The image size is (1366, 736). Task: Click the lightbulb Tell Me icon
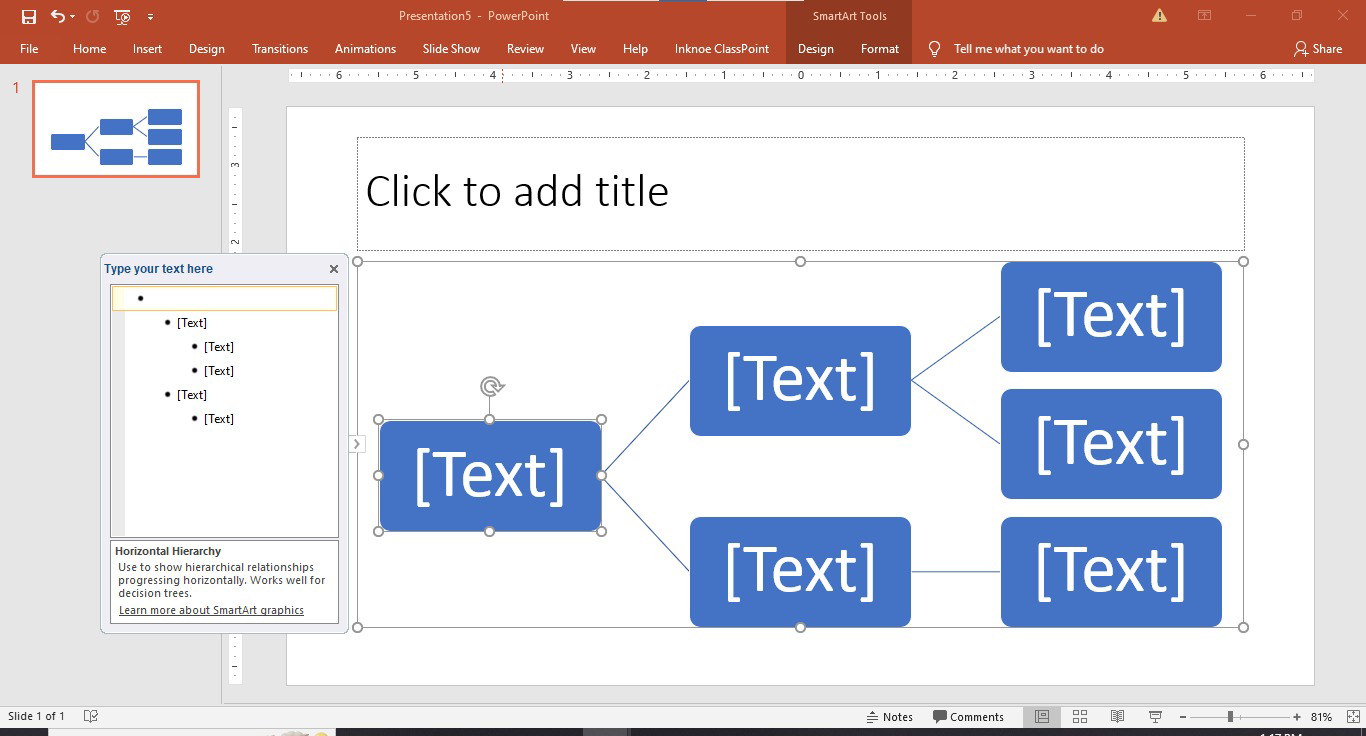pyautogui.click(x=934, y=48)
